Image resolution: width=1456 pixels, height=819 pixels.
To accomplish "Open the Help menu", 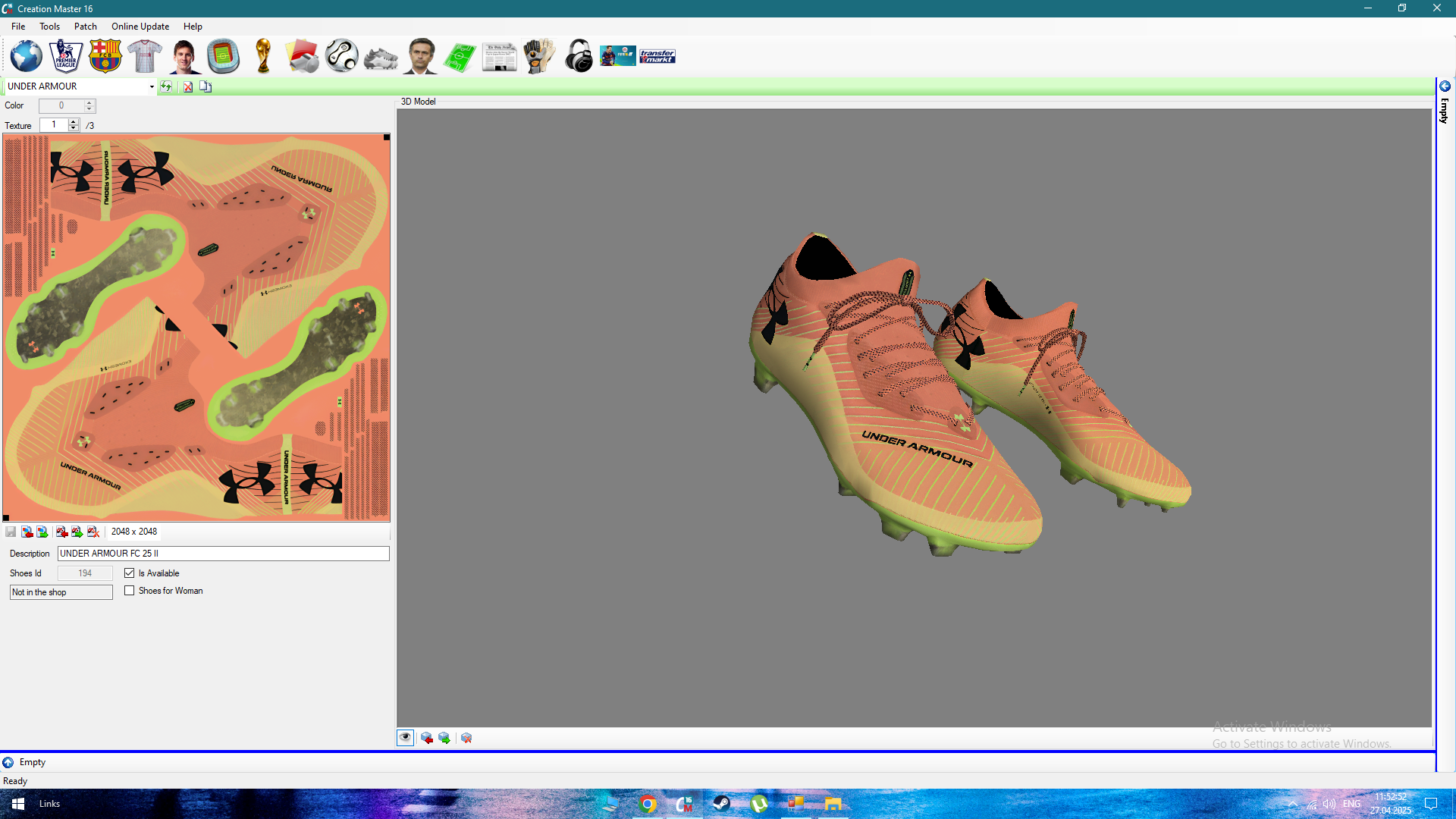I will tap(193, 27).
